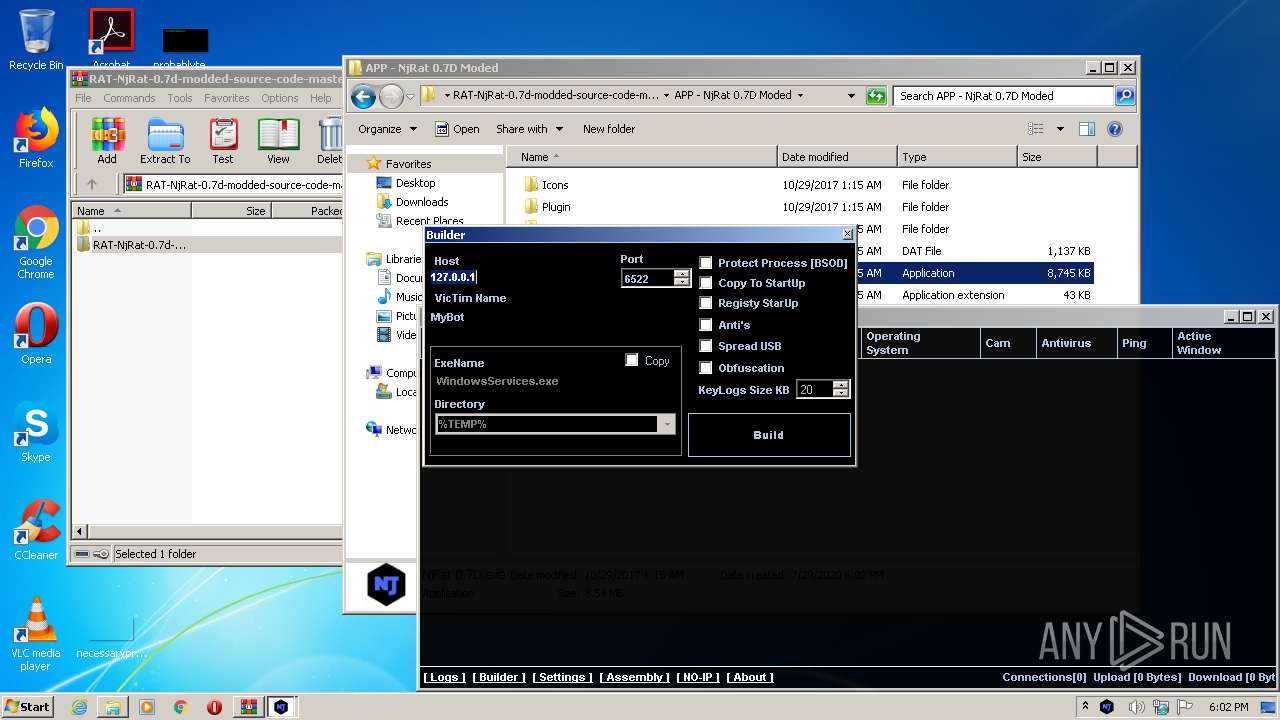Image resolution: width=1280 pixels, height=720 pixels.
Task: Increase the Port stepper value
Action: [682, 274]
